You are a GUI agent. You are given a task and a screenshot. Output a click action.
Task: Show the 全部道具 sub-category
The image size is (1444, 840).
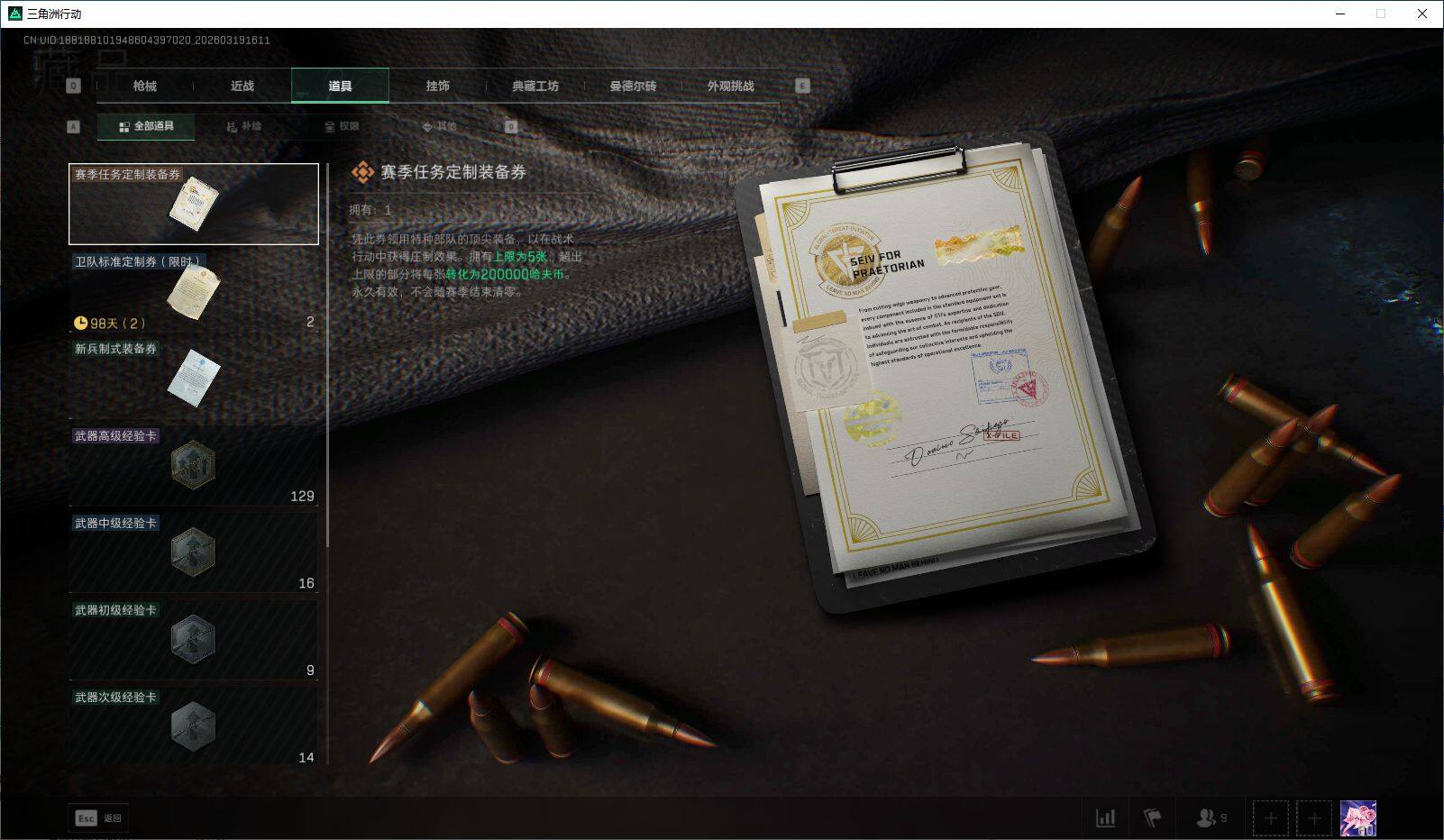[146, 126]
